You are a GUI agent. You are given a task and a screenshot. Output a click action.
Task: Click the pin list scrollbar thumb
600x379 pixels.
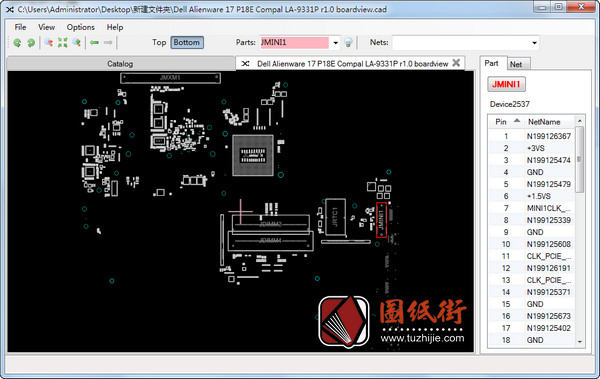[x=580, y=159]
